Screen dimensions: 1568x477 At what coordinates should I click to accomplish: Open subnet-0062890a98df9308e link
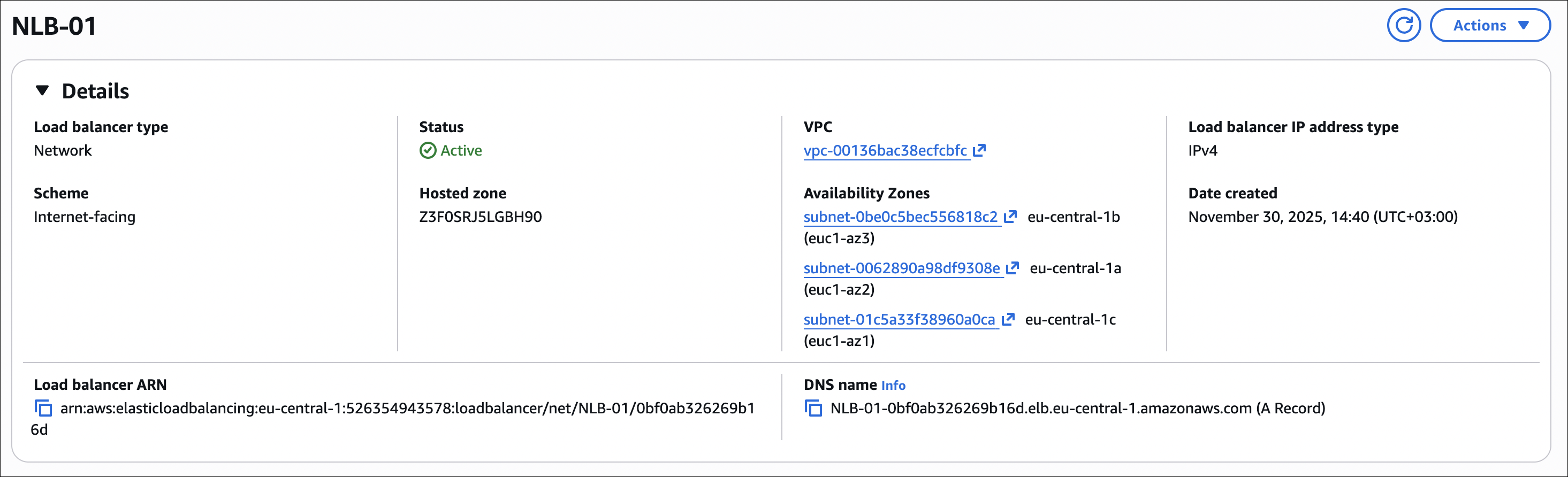[902, 268]
